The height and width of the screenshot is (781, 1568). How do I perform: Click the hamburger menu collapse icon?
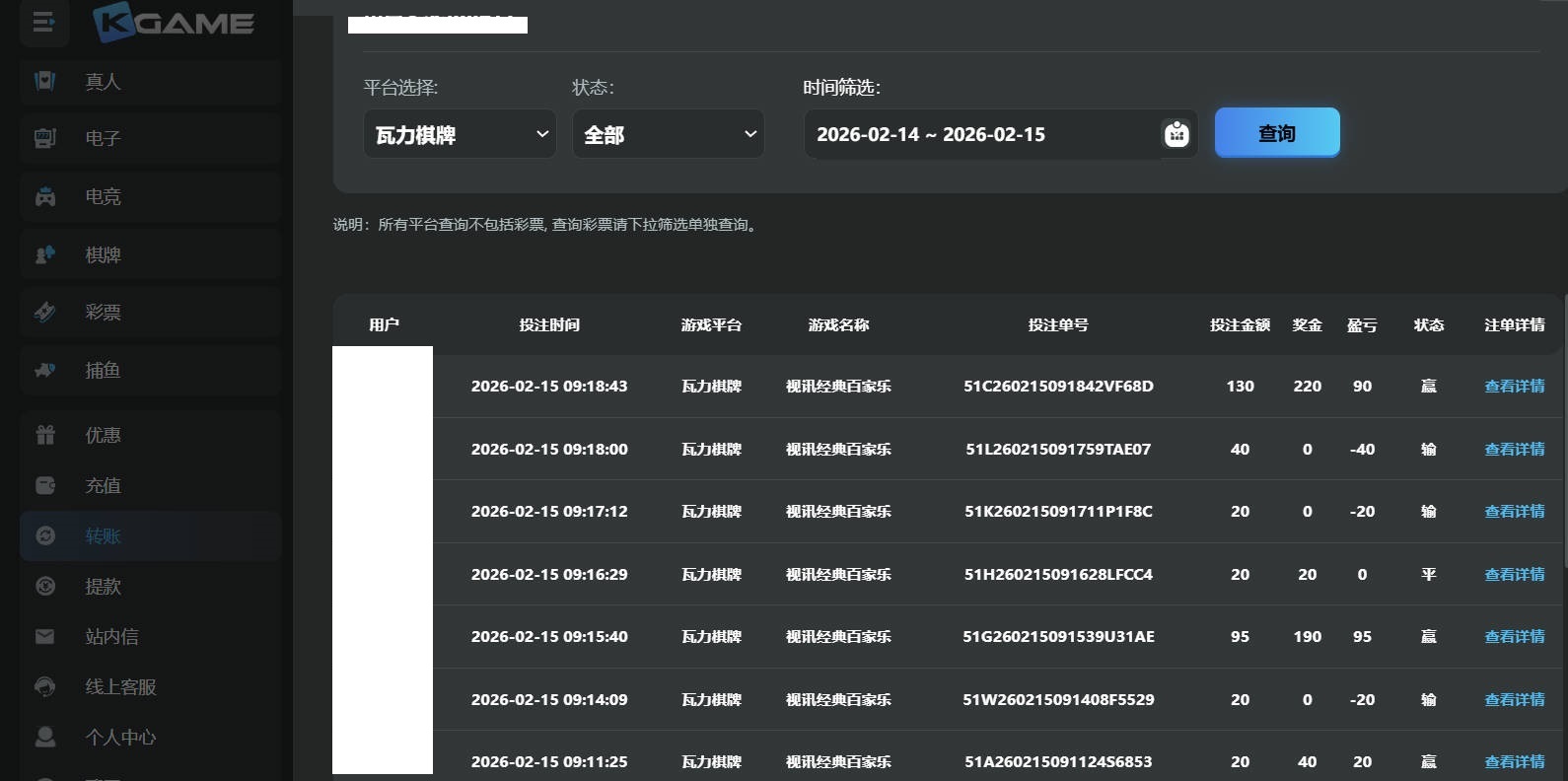pyautogui.click(x=43, y=22)
